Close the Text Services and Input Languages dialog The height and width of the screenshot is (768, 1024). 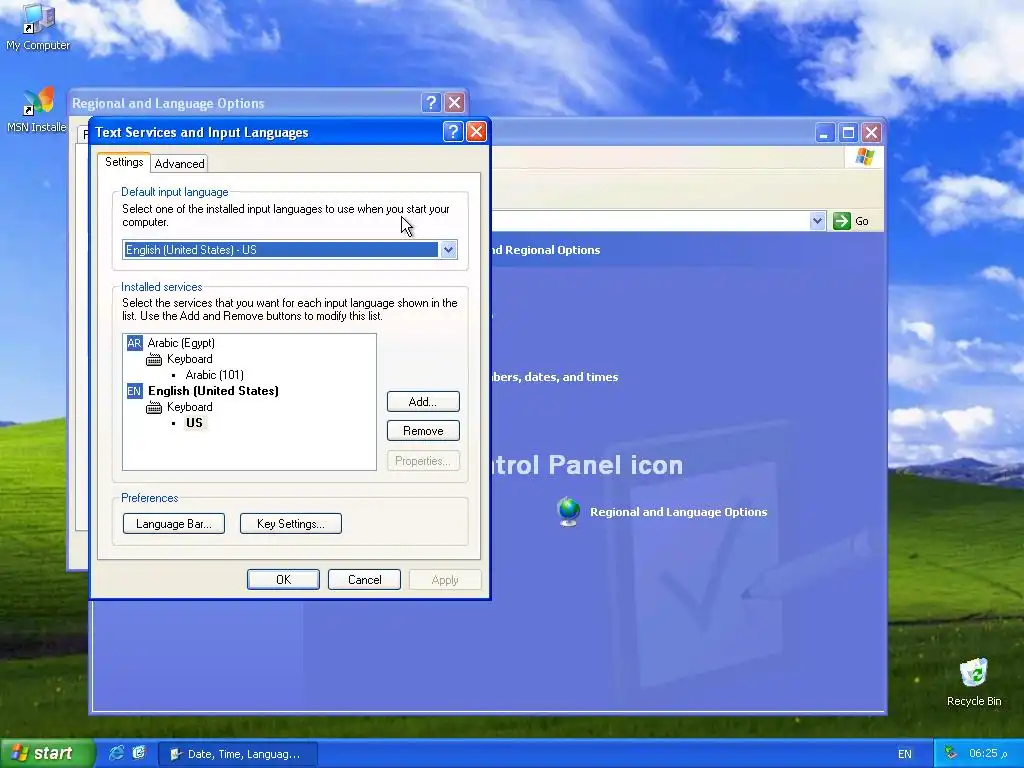click(477, 132)
